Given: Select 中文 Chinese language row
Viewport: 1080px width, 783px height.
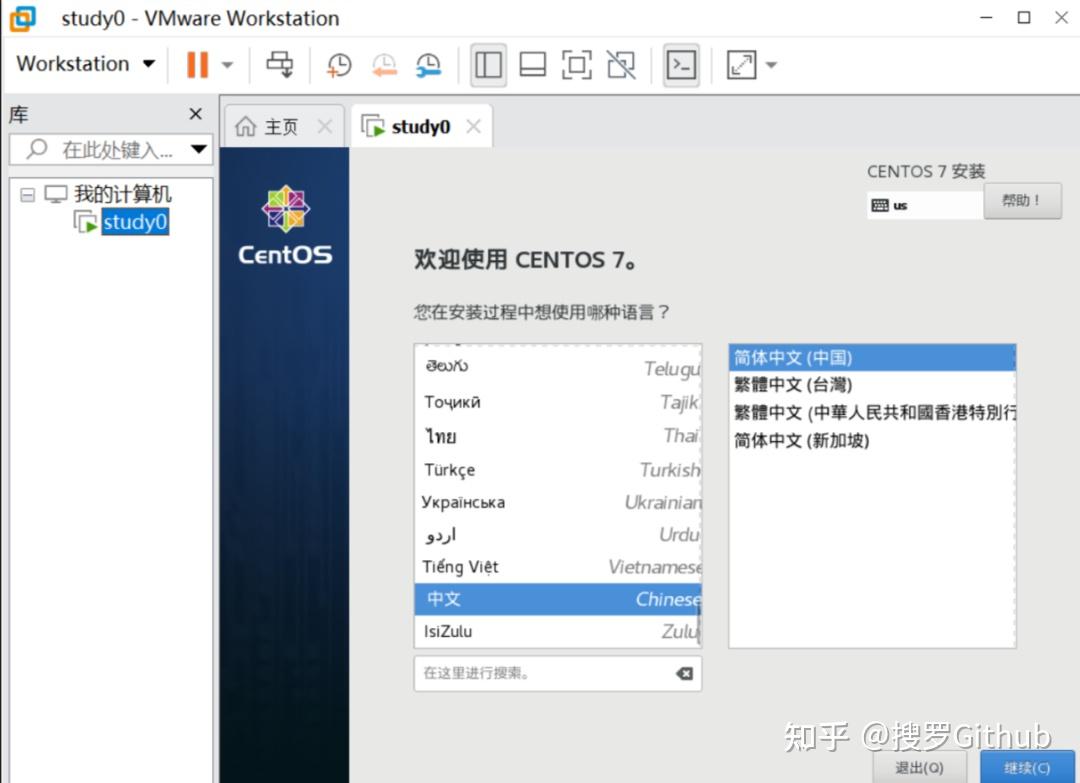Looking at the screenshot, I should point(558,599).
